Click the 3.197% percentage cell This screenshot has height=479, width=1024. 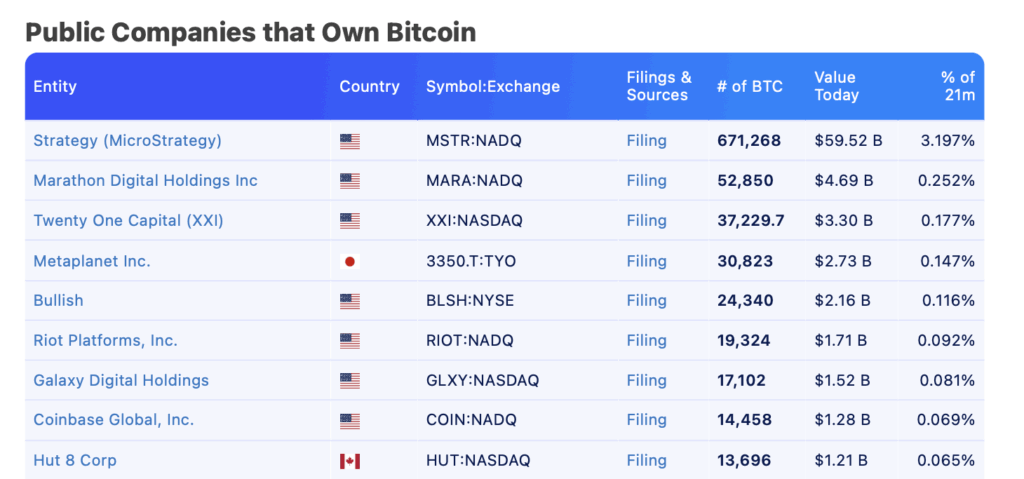[948, 140]
